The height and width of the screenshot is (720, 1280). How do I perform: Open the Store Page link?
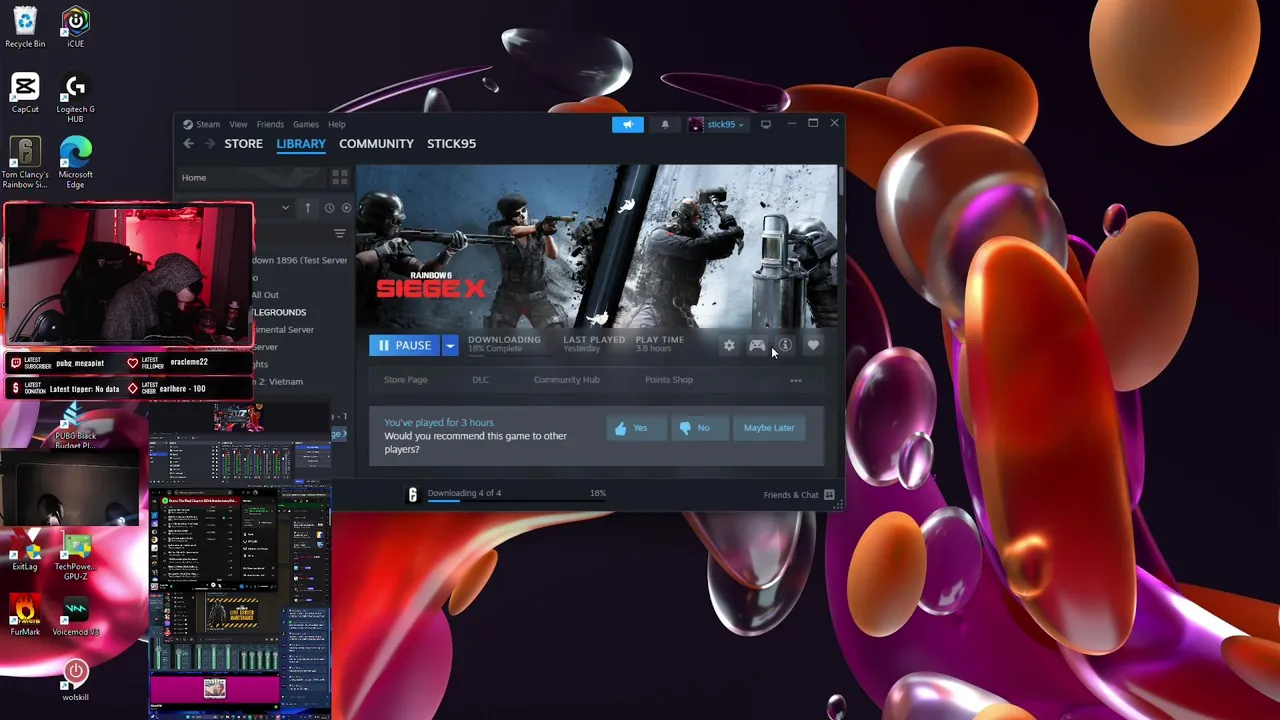tap(405, 380)
